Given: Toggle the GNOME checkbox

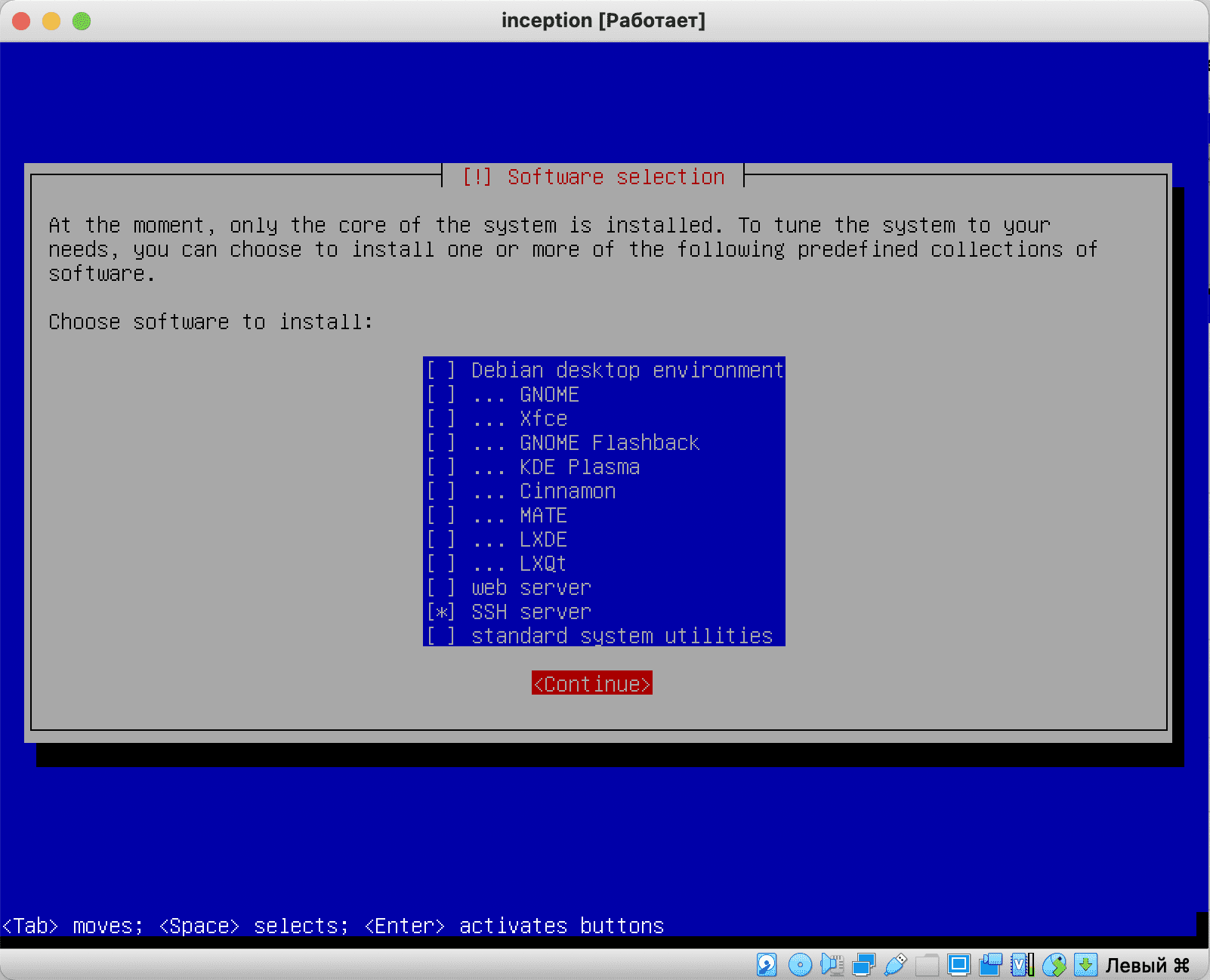Looking at the screenshot, I should (x=441, y=394).
